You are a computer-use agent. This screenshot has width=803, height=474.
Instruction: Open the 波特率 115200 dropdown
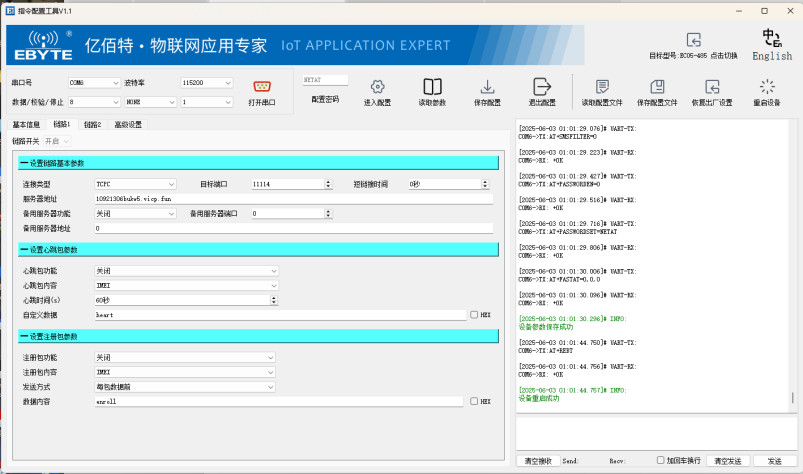207,83
